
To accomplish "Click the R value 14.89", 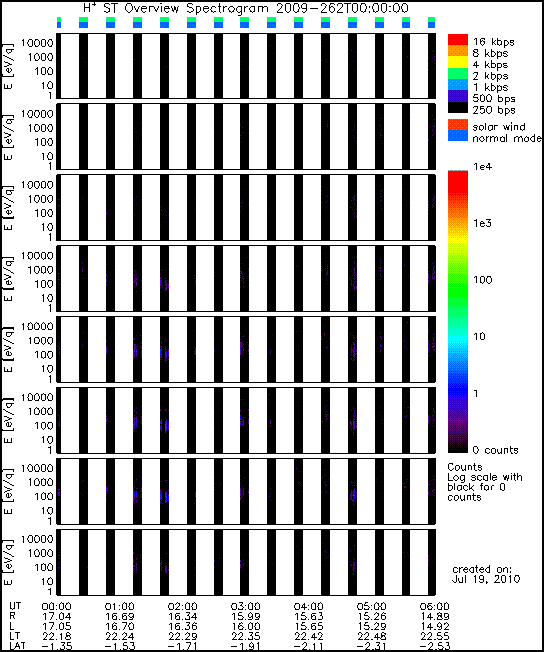I will (x=435, y=617).
